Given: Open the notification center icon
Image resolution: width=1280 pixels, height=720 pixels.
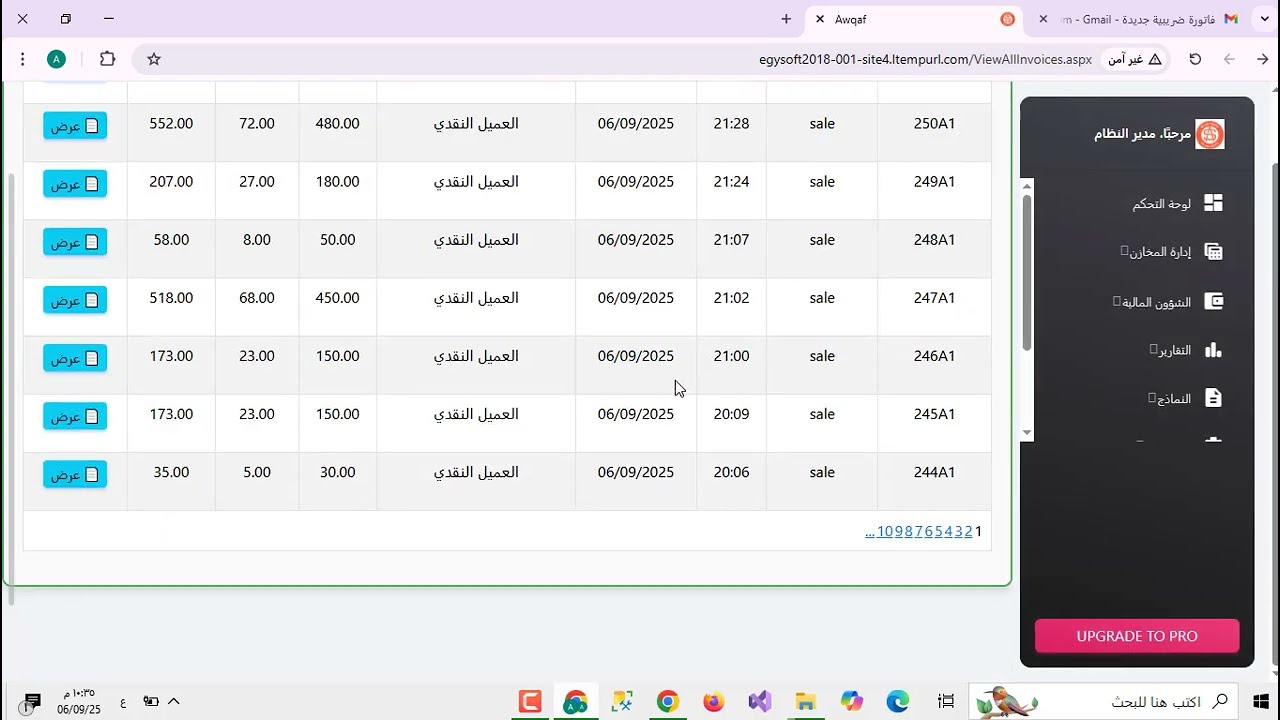Looking at the screenshot, I should click(31, 702).
